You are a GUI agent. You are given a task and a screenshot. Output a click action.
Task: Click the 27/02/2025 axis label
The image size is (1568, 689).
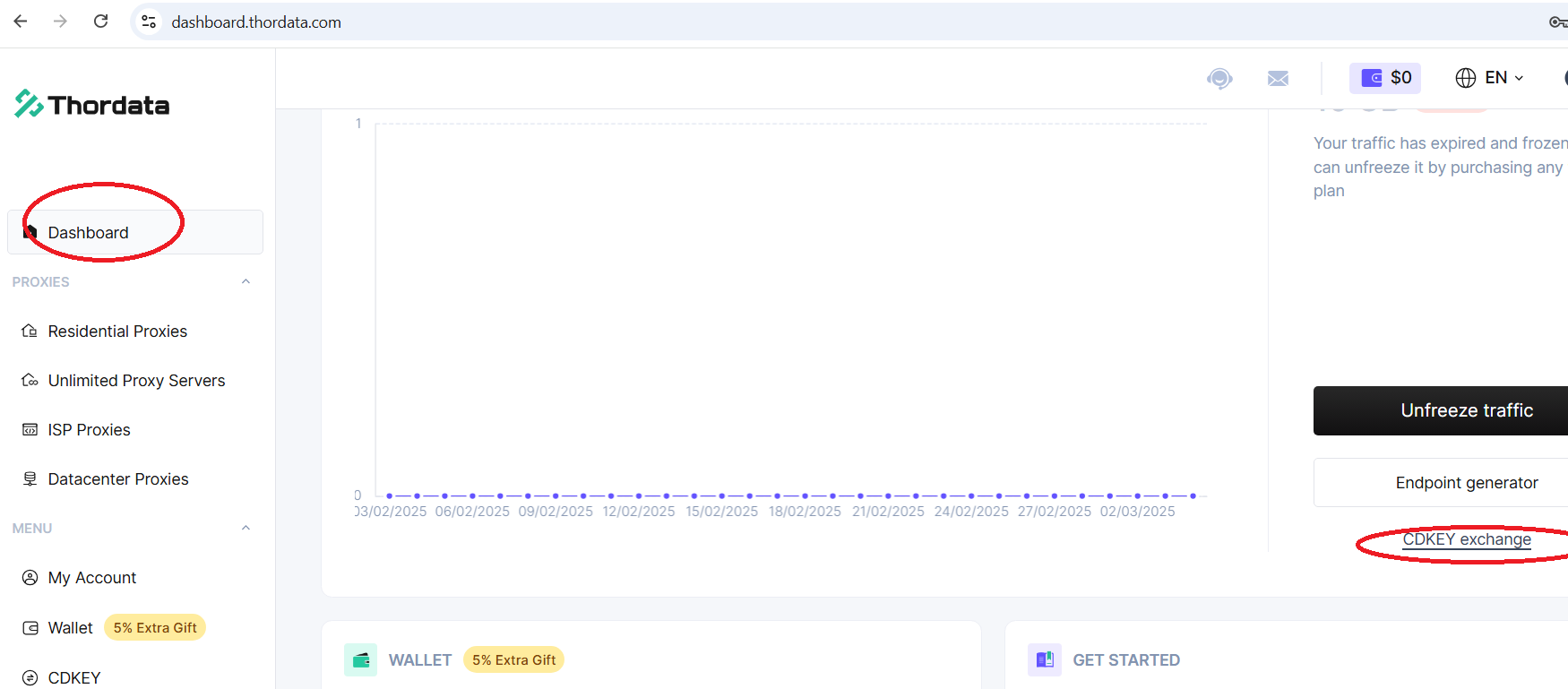[1055, 512]
